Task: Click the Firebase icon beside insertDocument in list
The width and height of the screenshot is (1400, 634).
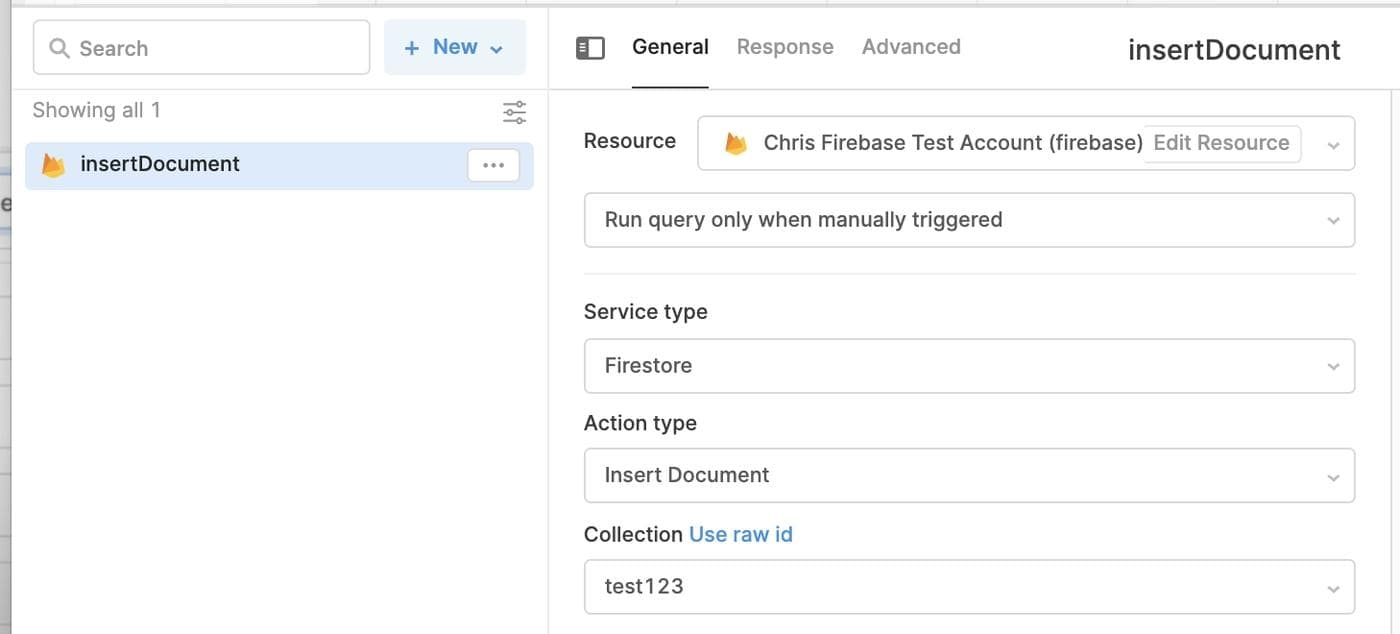Action: pyautogui.click(x=53, y=165)
